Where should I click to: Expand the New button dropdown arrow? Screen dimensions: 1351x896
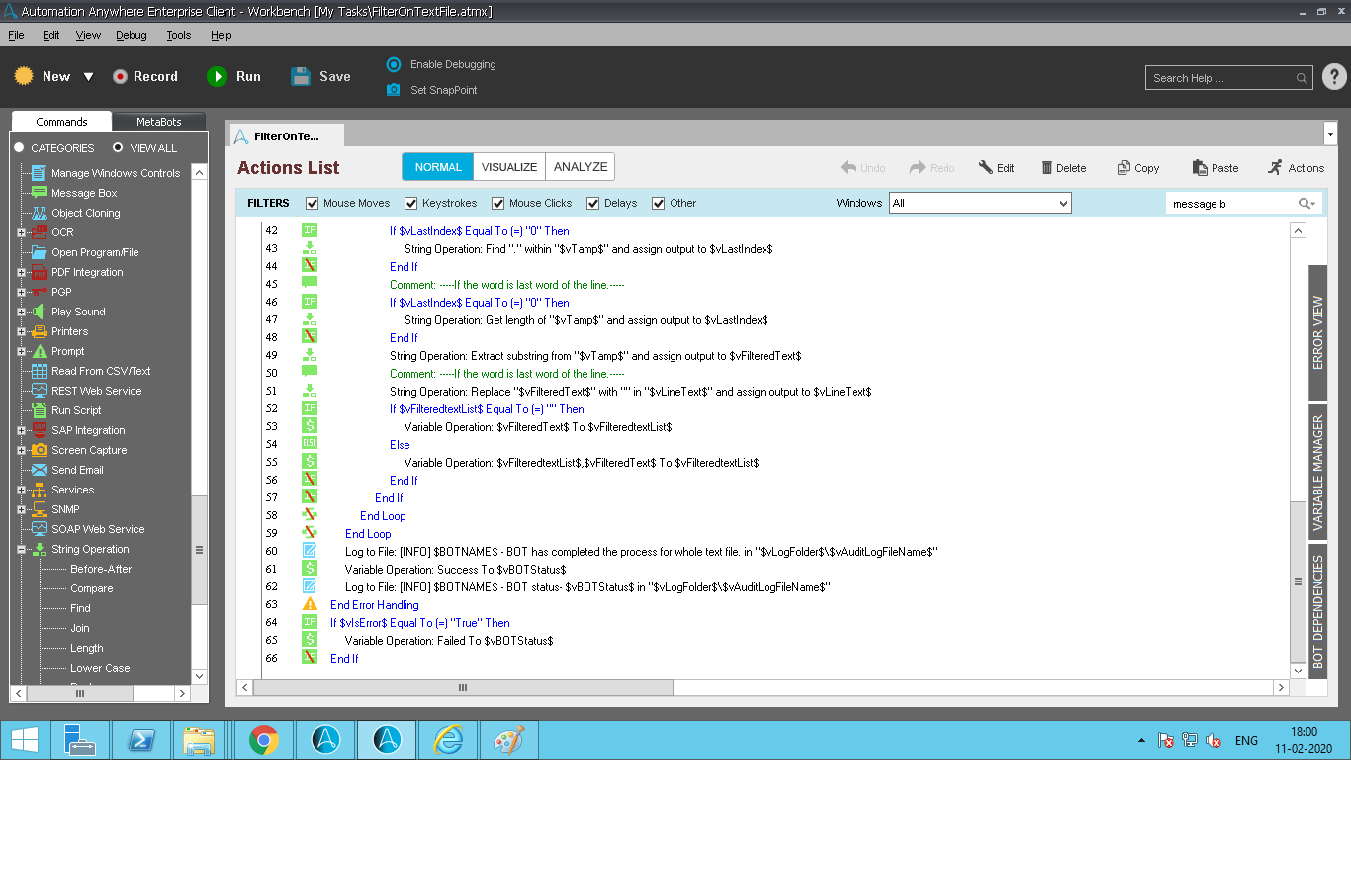click(x=88, y=77)
